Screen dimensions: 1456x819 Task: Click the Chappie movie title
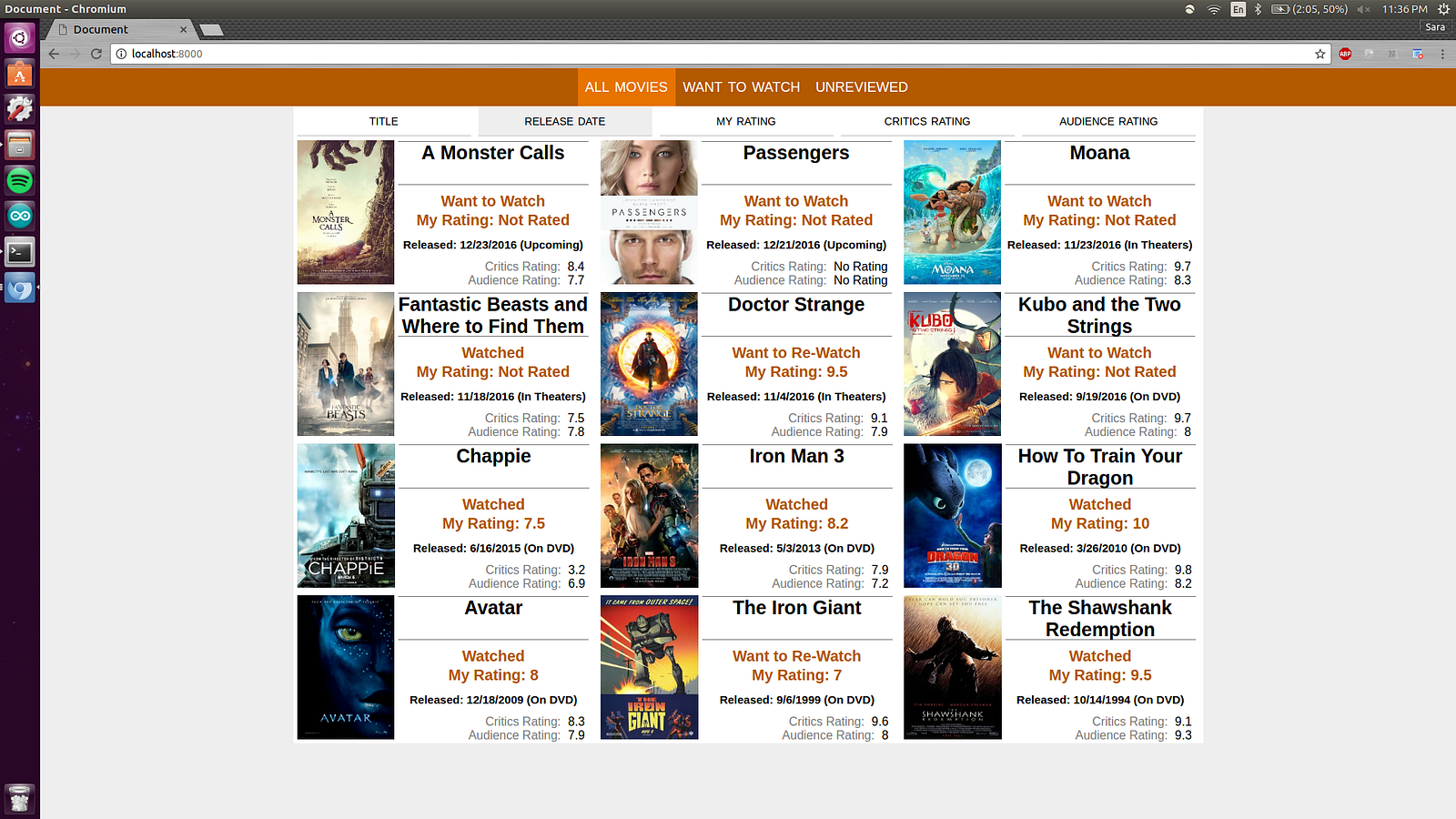493,457
